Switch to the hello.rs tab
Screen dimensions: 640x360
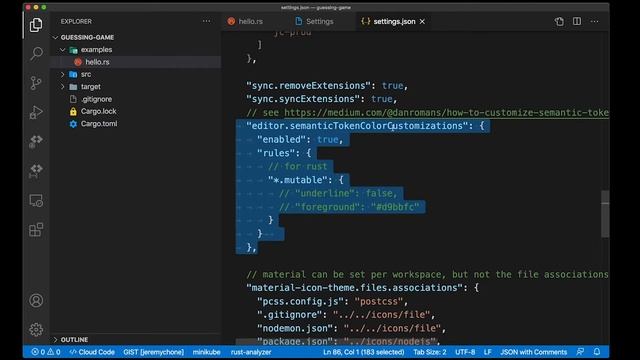(245, 21)
